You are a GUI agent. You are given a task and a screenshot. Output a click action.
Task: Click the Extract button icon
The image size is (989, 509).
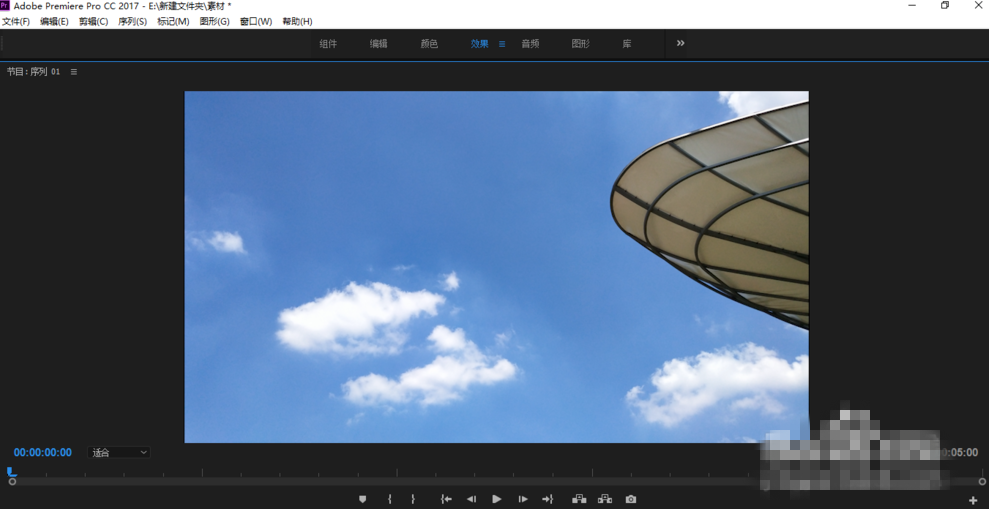(x=605, y=499)
